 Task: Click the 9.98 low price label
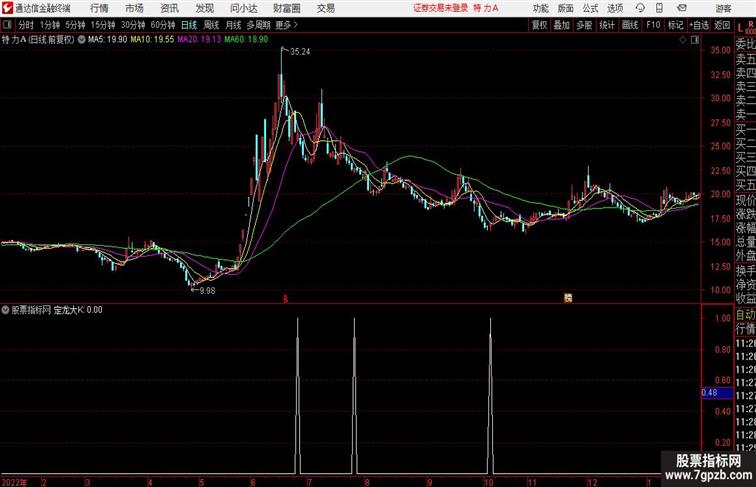click(207, 291)
